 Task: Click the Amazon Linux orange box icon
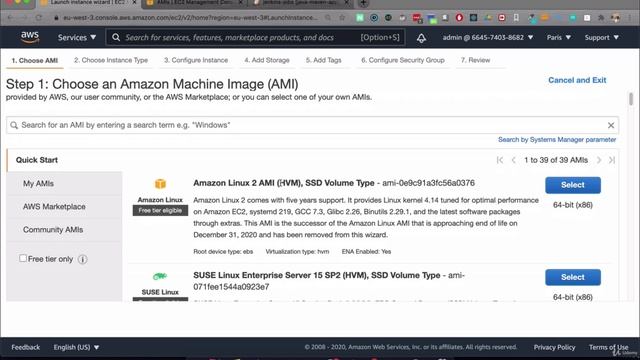[x=160, y=184]
